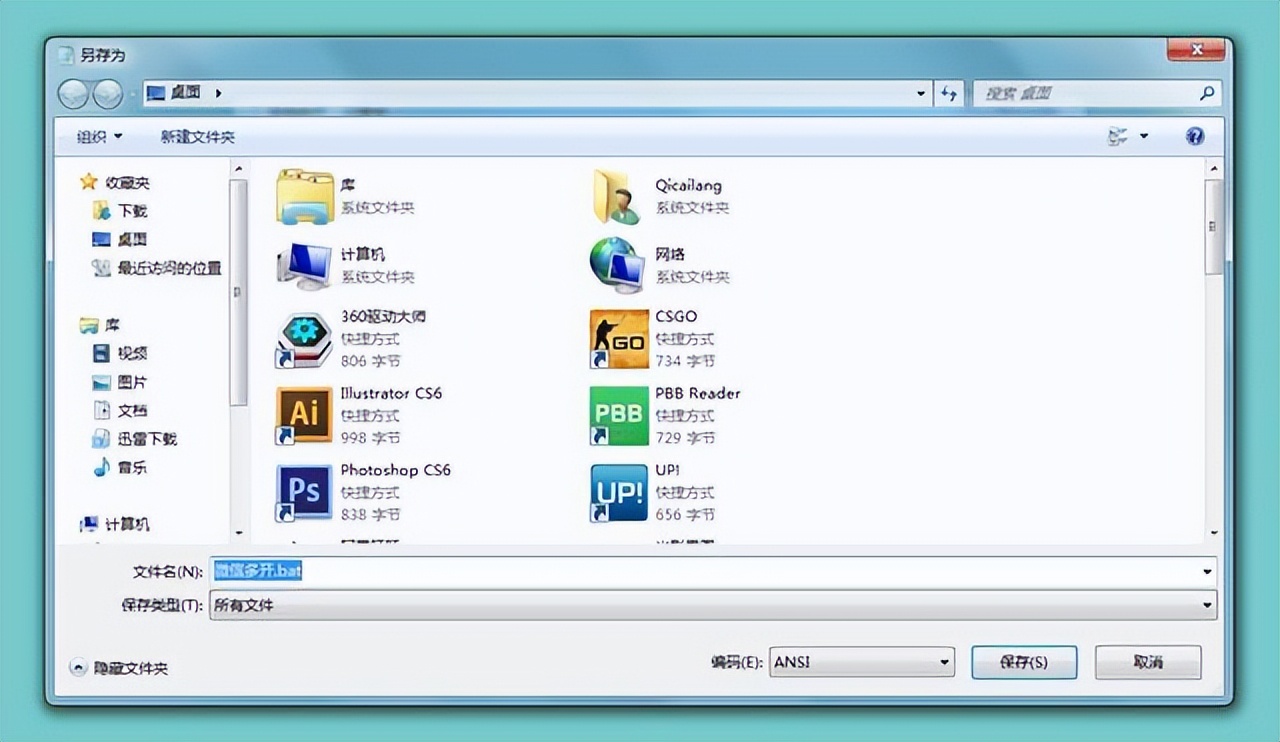Open the Photoshop CS6 shortcut

tap(303, 492)
